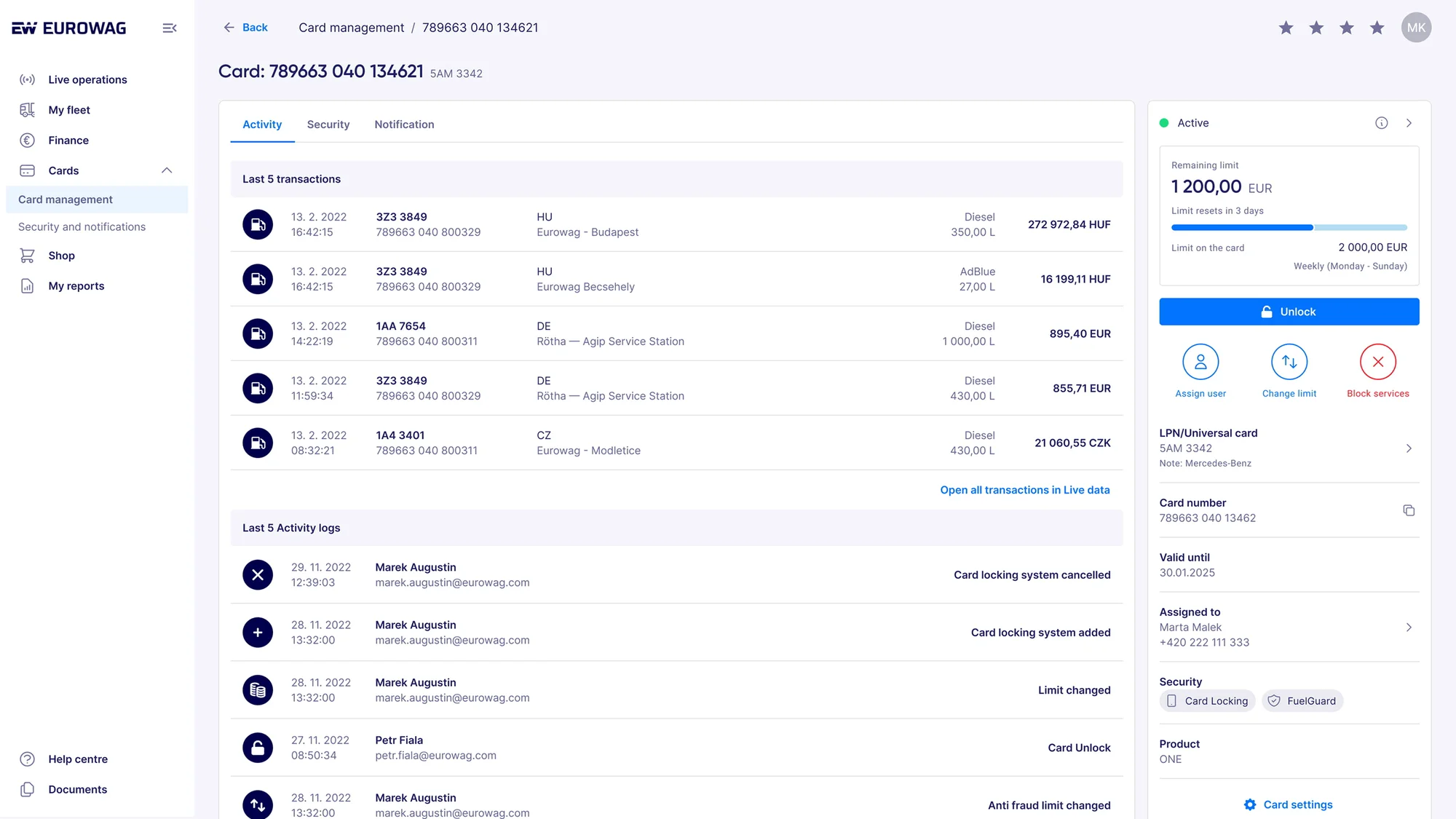1456x819 pixels.
Task: Open MK user avatar menu
Action: 1416,28
